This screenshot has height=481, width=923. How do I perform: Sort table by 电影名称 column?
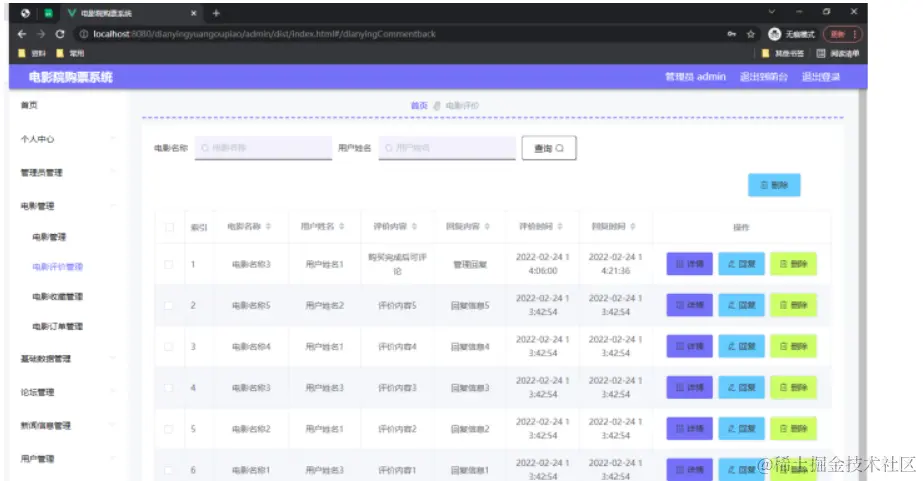click(268, 226)
